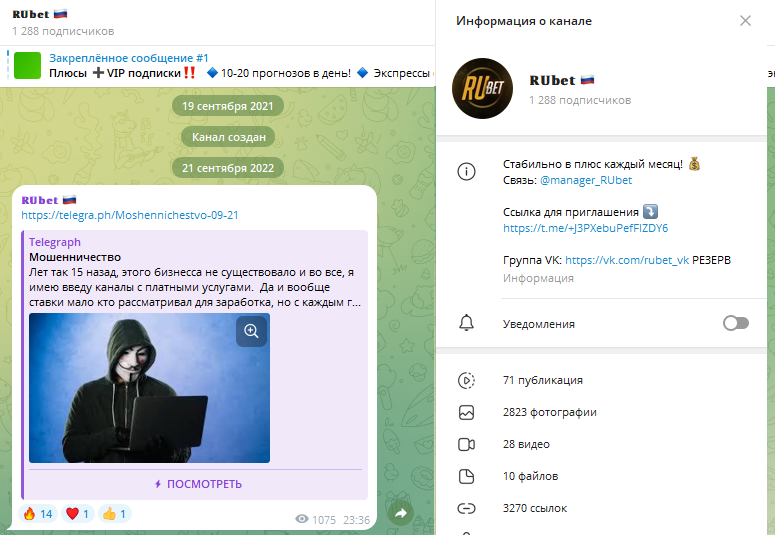Click the Telegraph source label
The image size is (775, 535).
[x=54, y=242]
